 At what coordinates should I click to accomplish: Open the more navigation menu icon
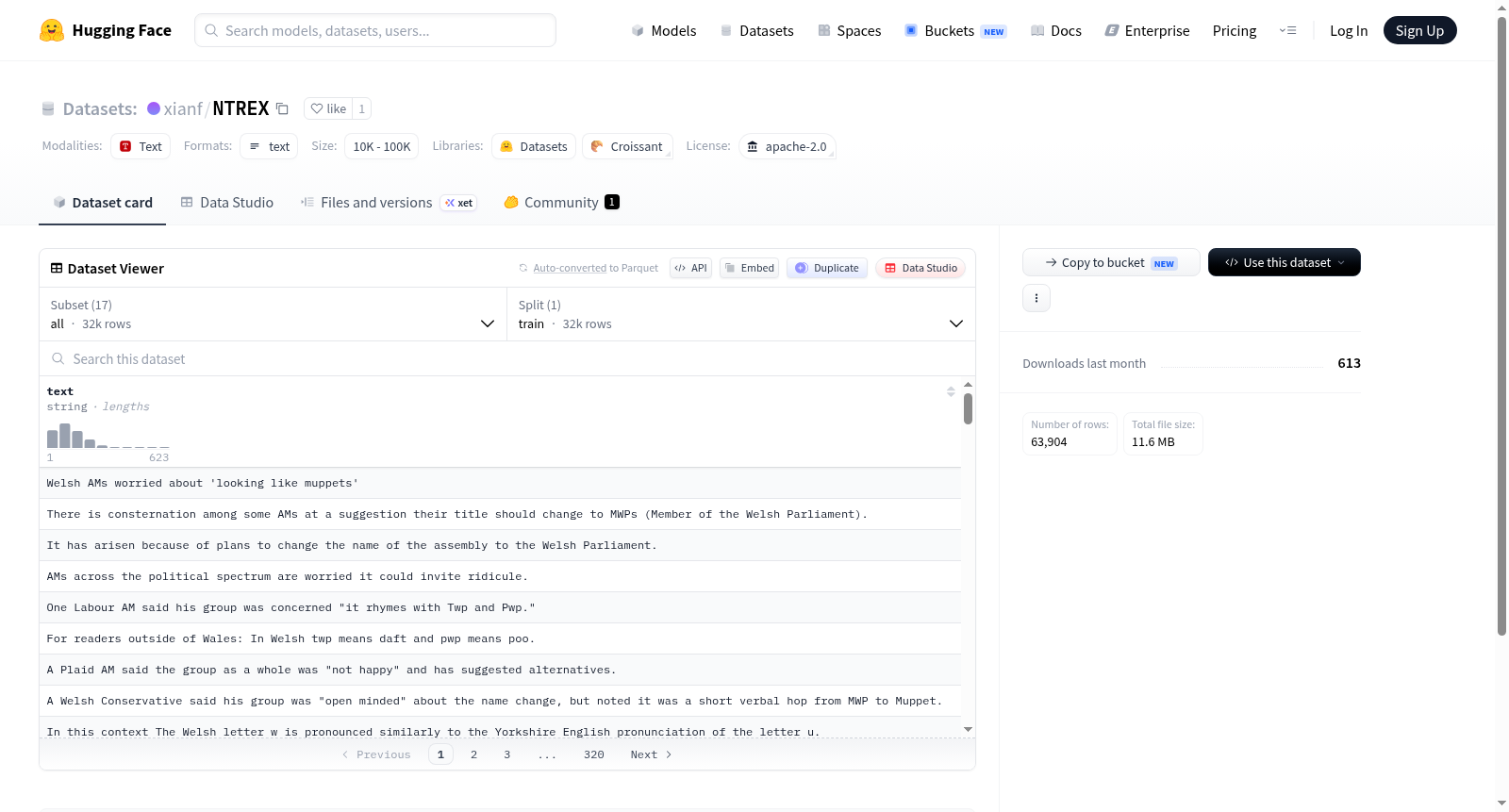(1287, 30)
